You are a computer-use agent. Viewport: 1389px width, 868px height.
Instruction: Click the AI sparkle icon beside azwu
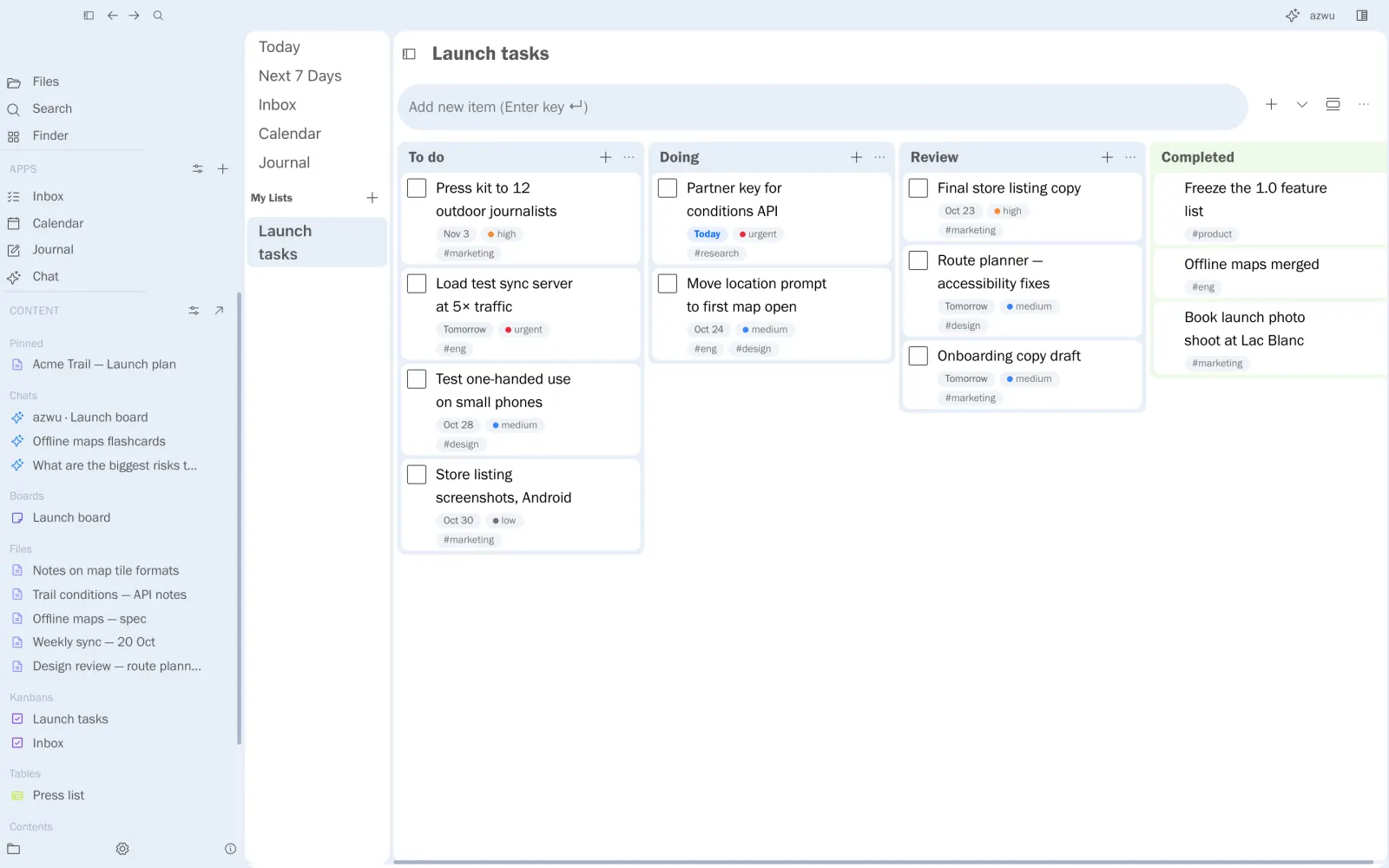coord(1293,16)
